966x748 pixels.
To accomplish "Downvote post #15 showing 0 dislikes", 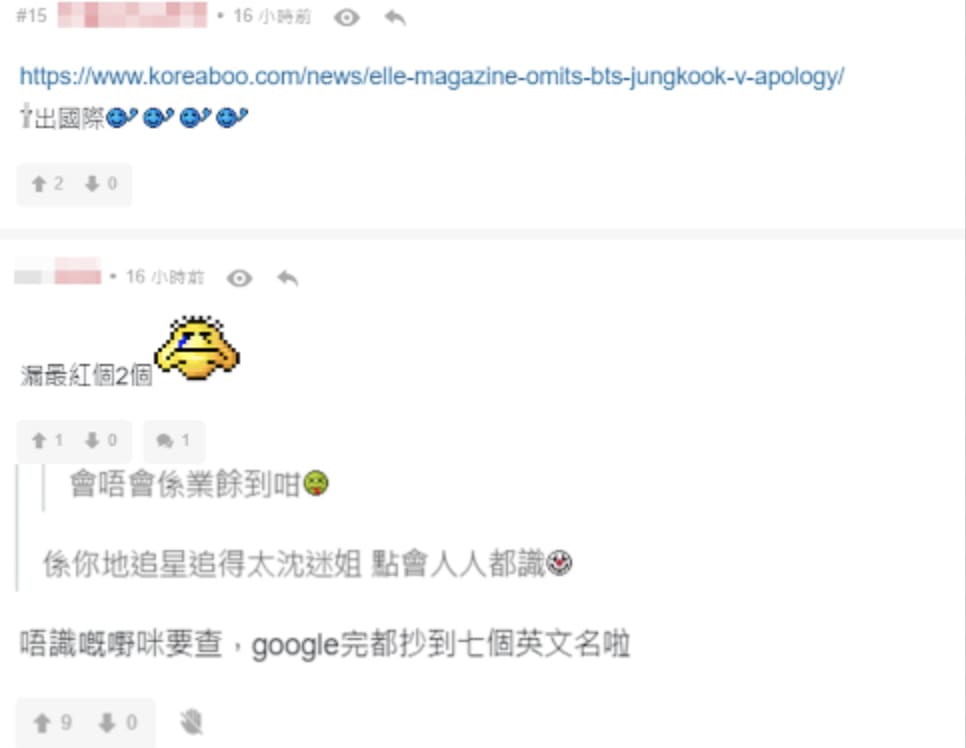I will click(101, 184).
